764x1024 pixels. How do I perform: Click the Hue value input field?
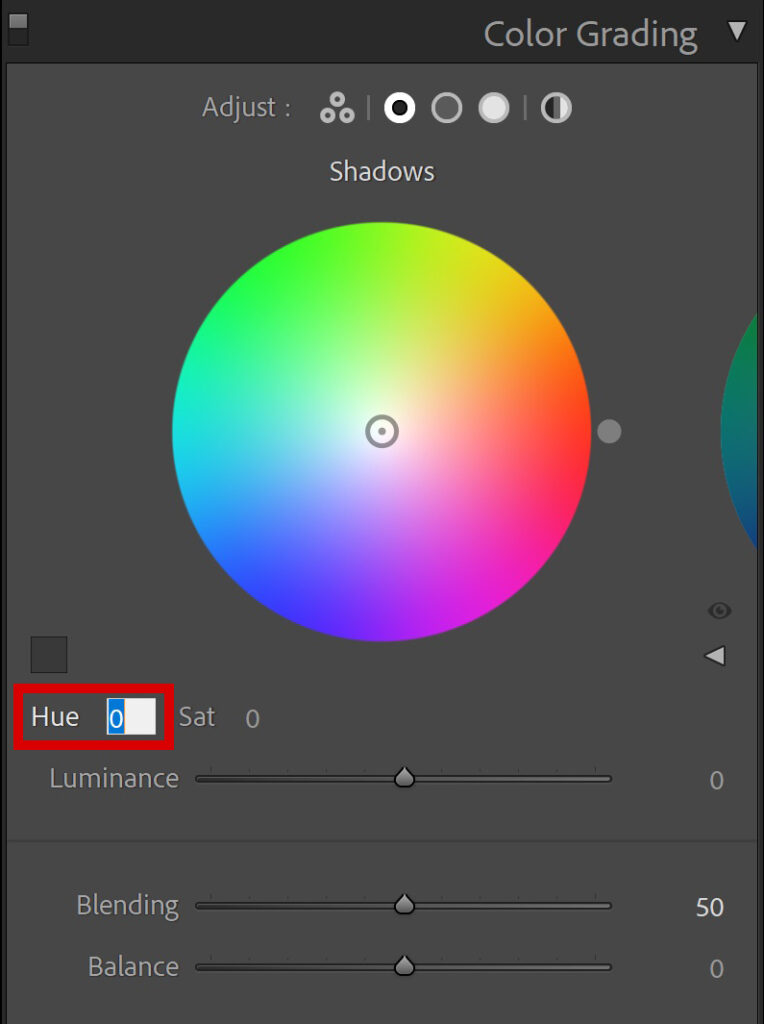(131, 716)
